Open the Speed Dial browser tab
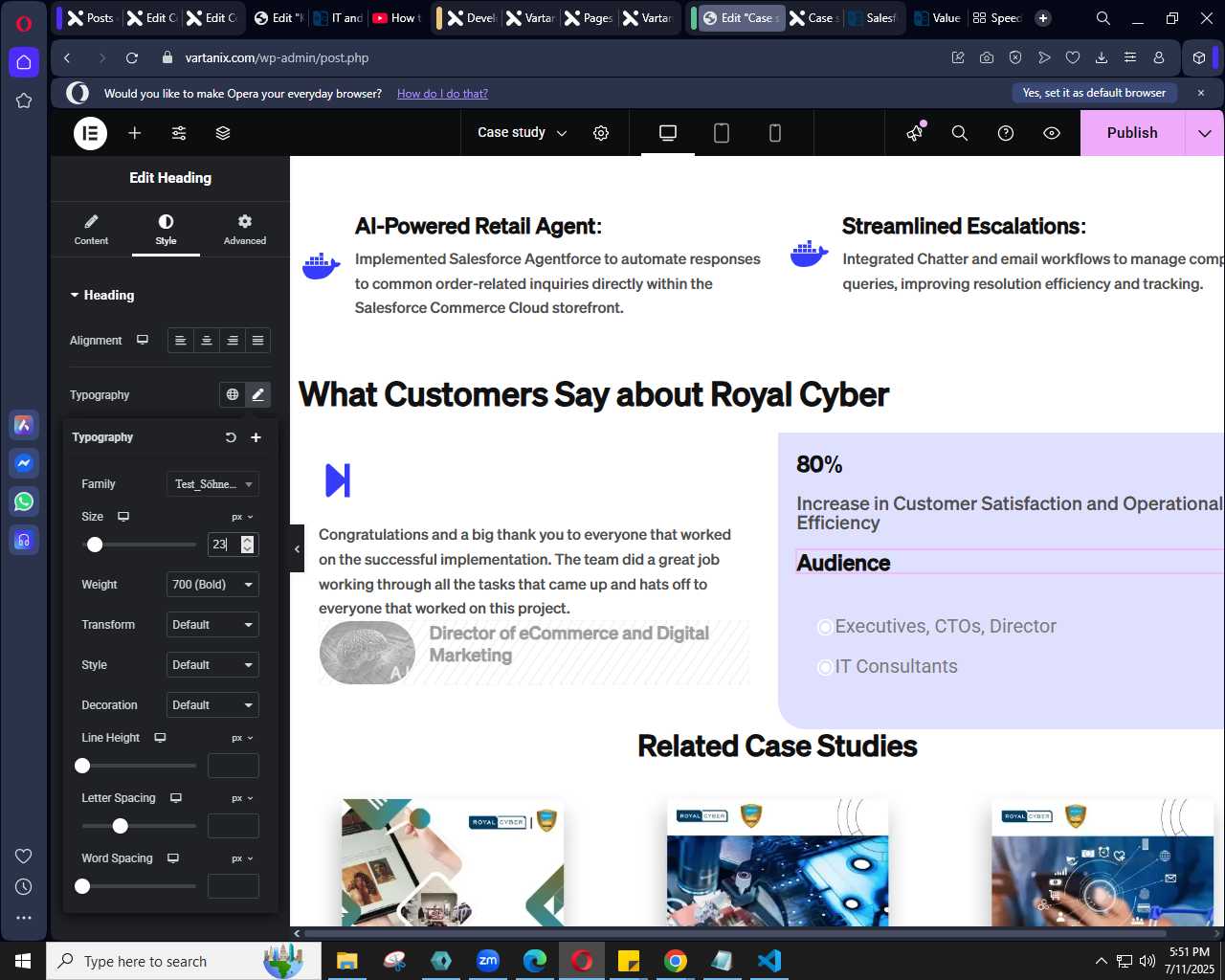 996,17
